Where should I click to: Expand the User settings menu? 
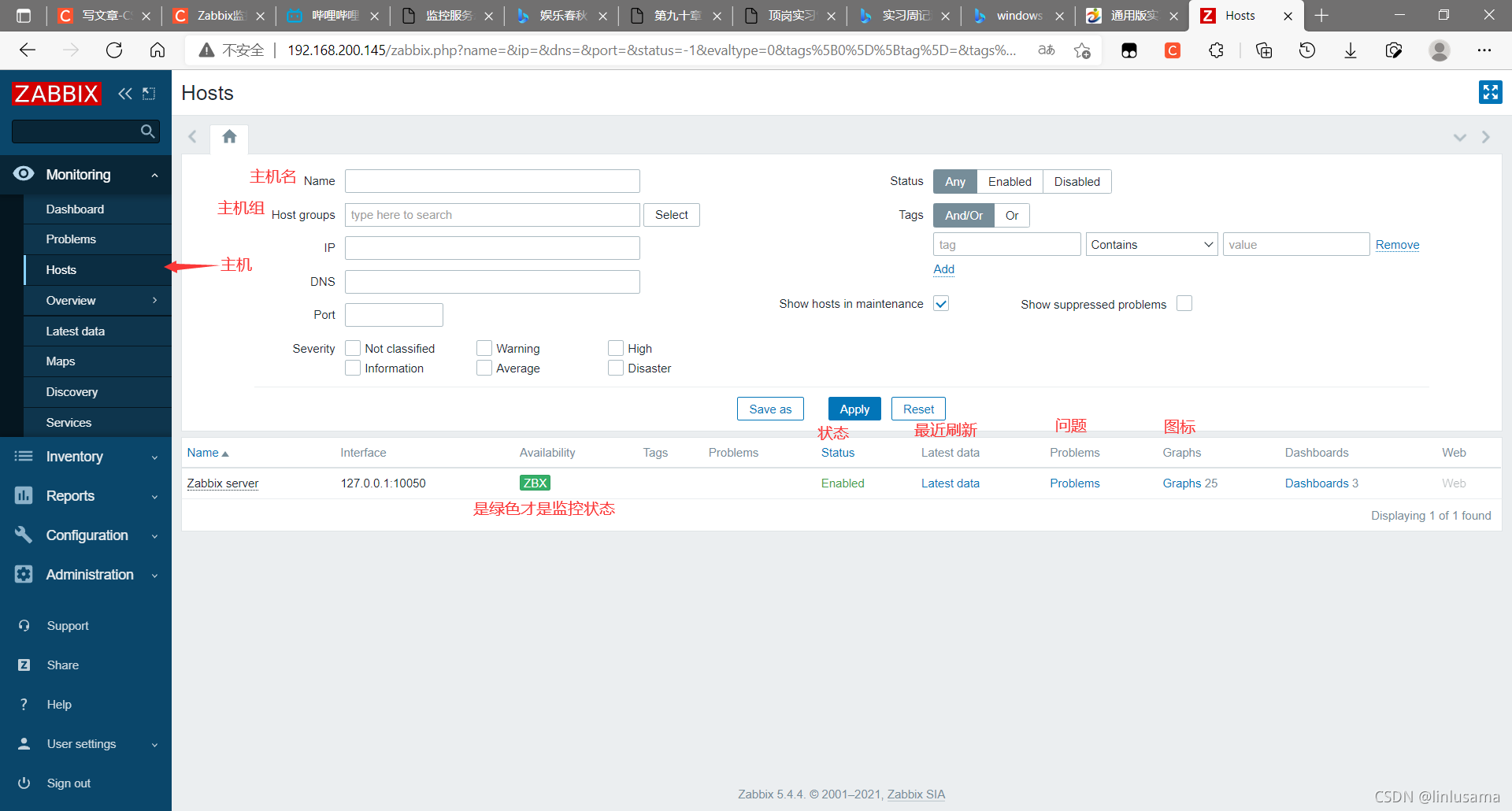(86, 744)
